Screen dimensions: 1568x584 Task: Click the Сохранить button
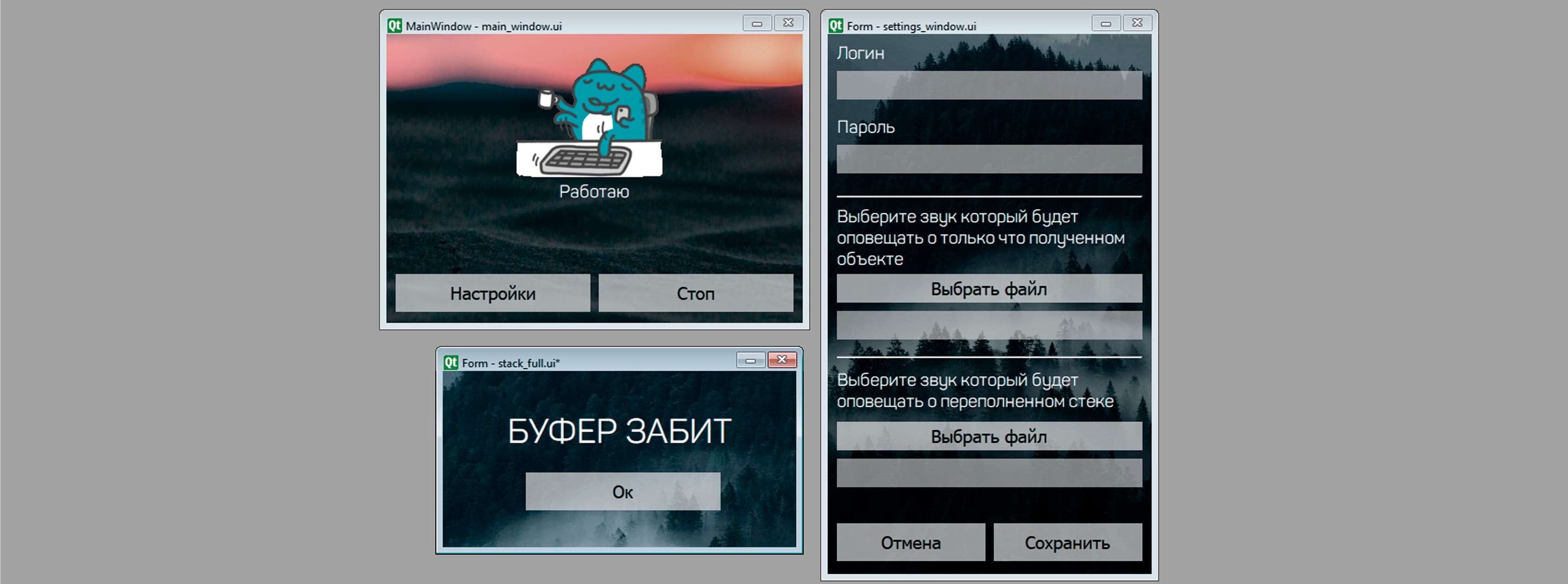point(1068,543)
